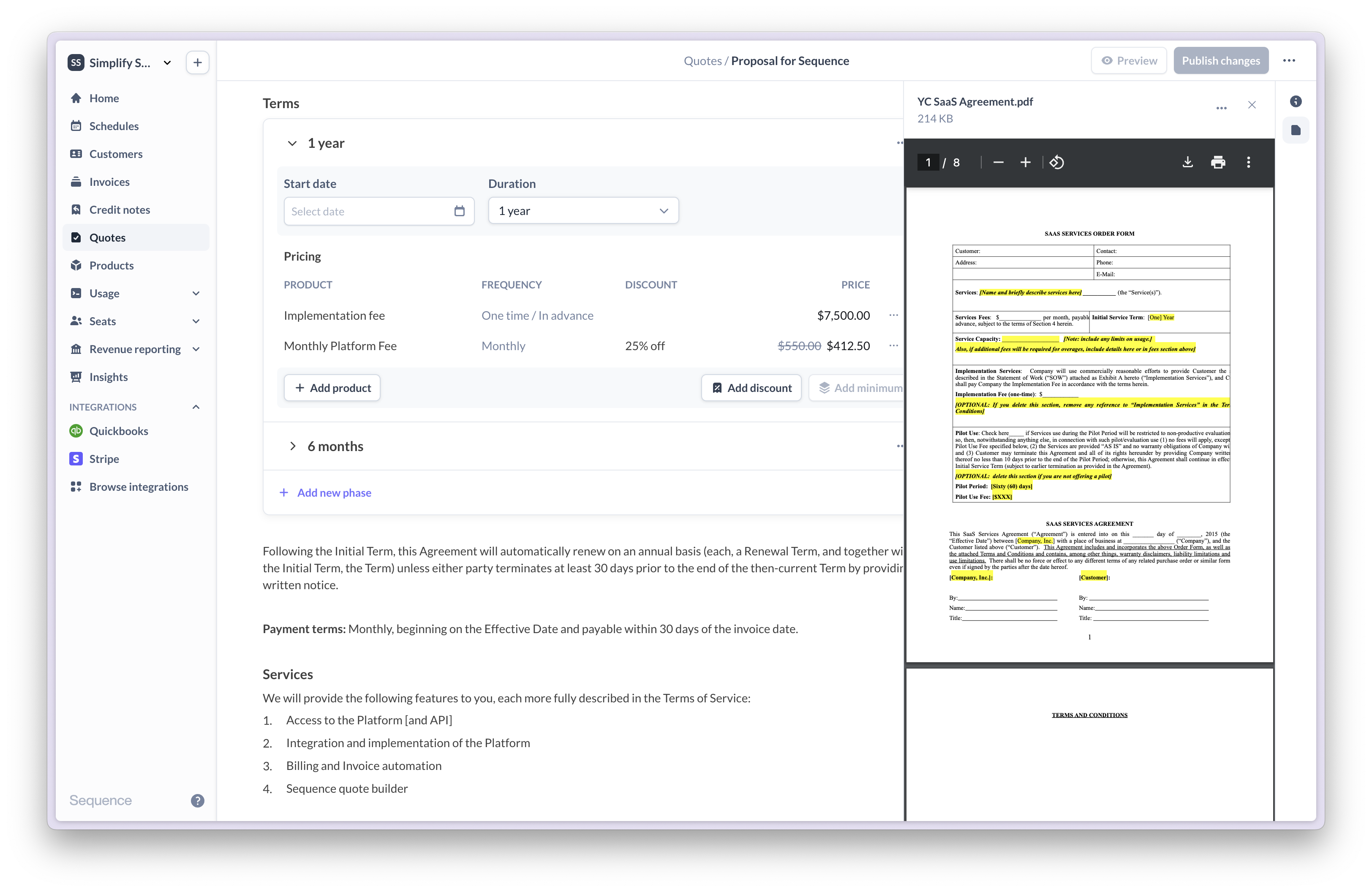The width and height of the screenshot is (1372, 892).
Task: Go to Customers section
Action: pos(136,154)
